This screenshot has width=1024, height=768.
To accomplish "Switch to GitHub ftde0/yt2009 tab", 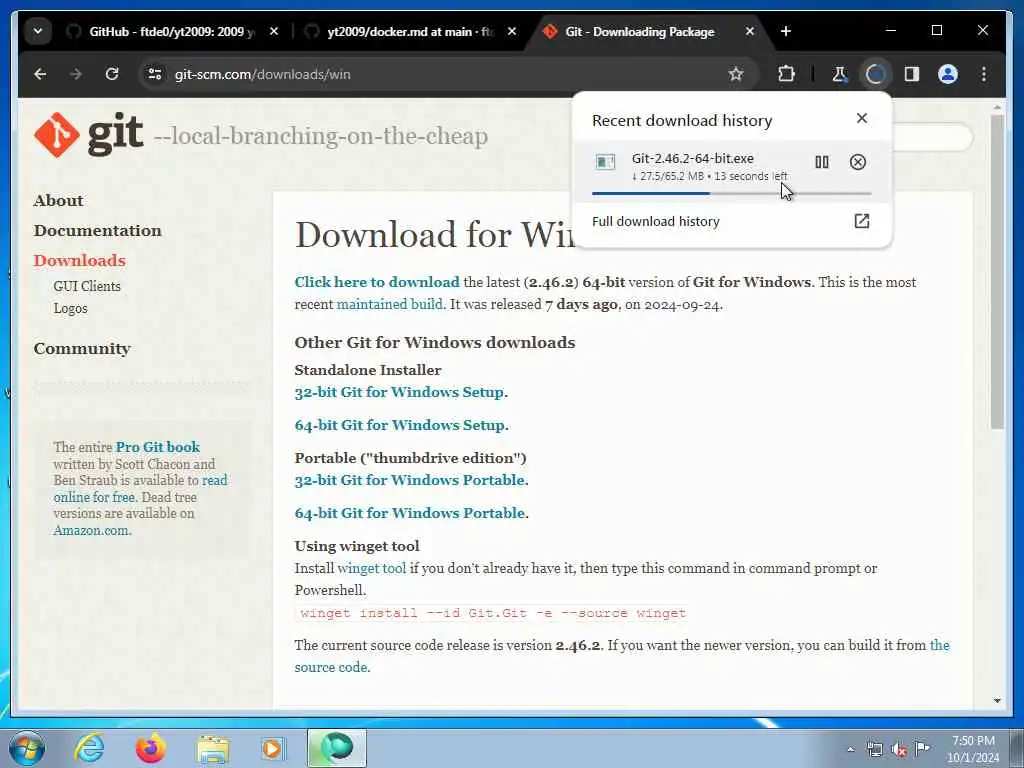I will (x=171, y=31).
